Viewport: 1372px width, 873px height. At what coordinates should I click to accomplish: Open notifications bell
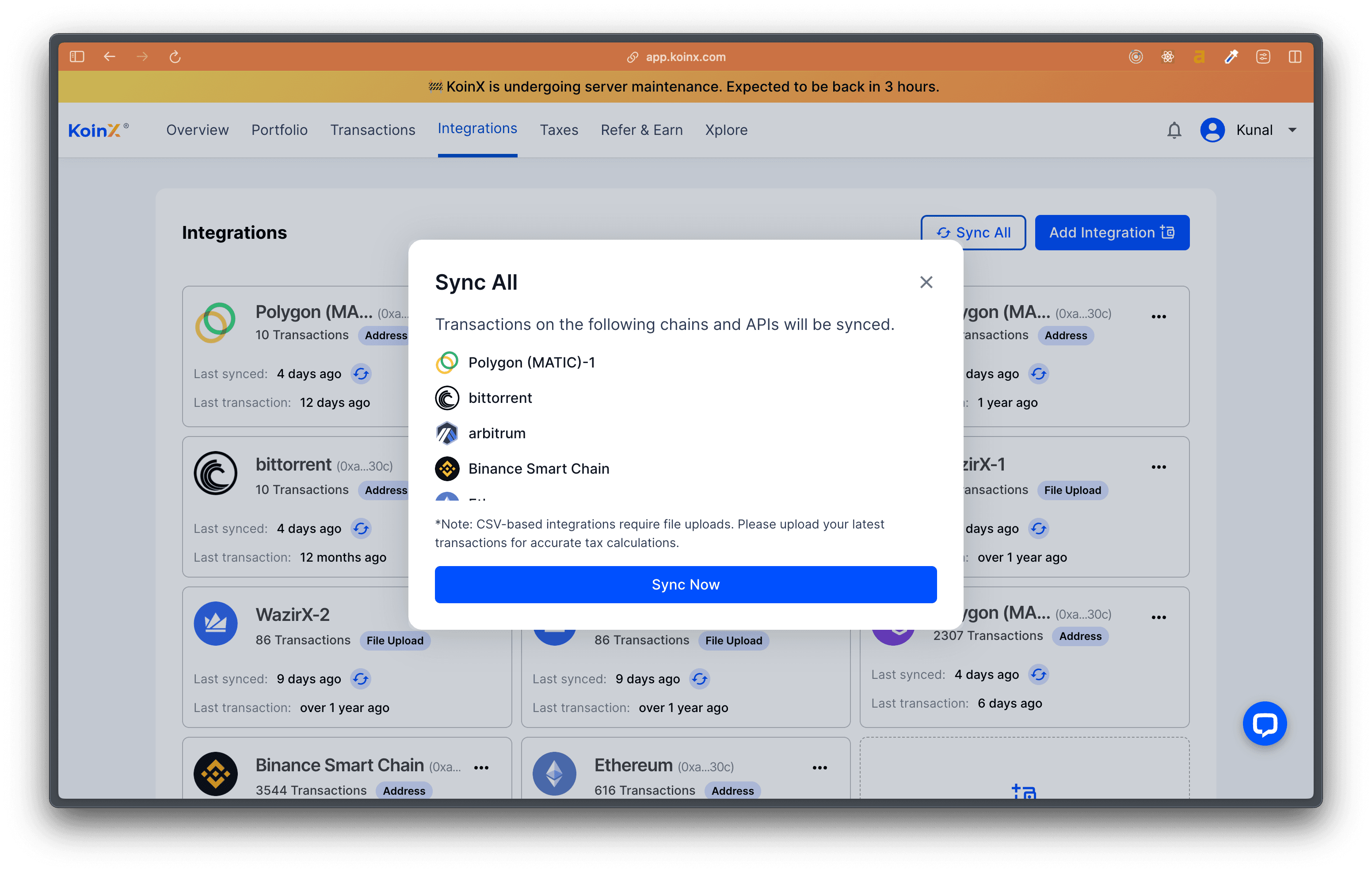(1174, 130)
